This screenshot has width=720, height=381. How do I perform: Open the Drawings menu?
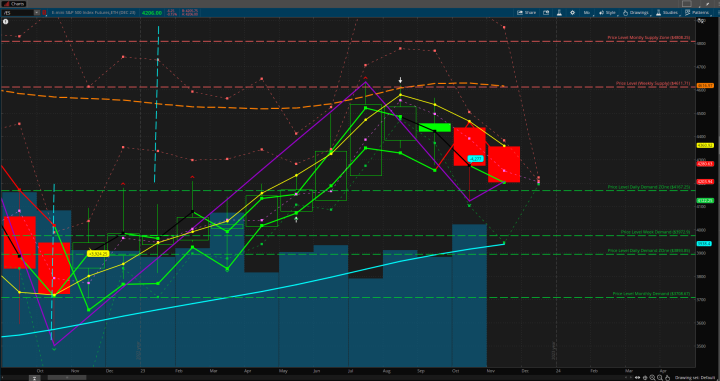[x=636, y=13]
